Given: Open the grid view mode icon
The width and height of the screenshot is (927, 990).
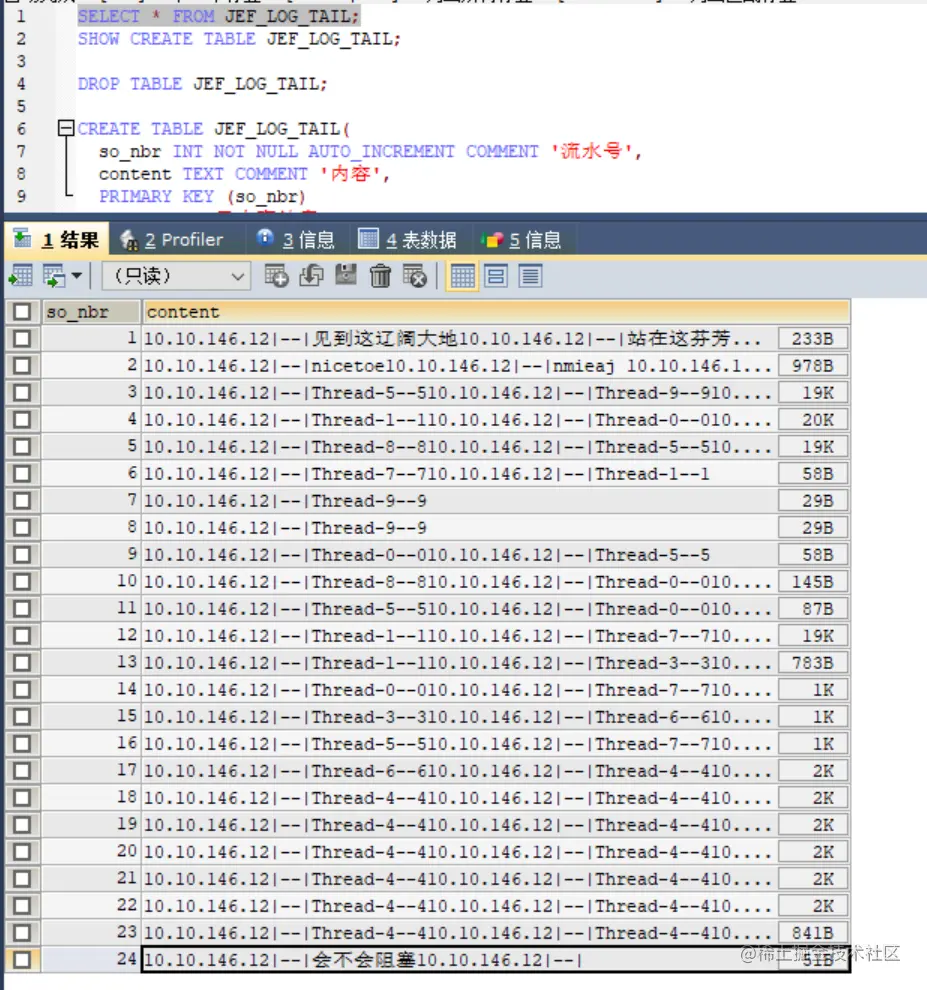Looking at the screenshot, I should 462,277.
